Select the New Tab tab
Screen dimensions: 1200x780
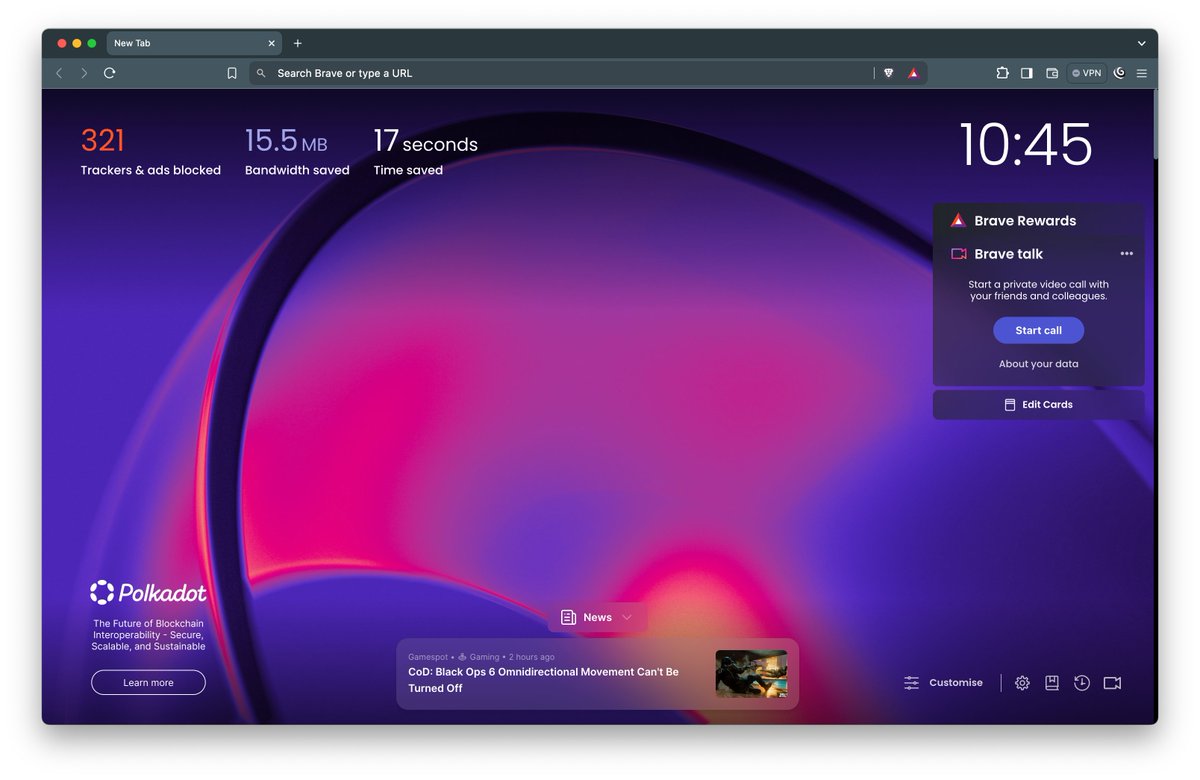point(194,44)
